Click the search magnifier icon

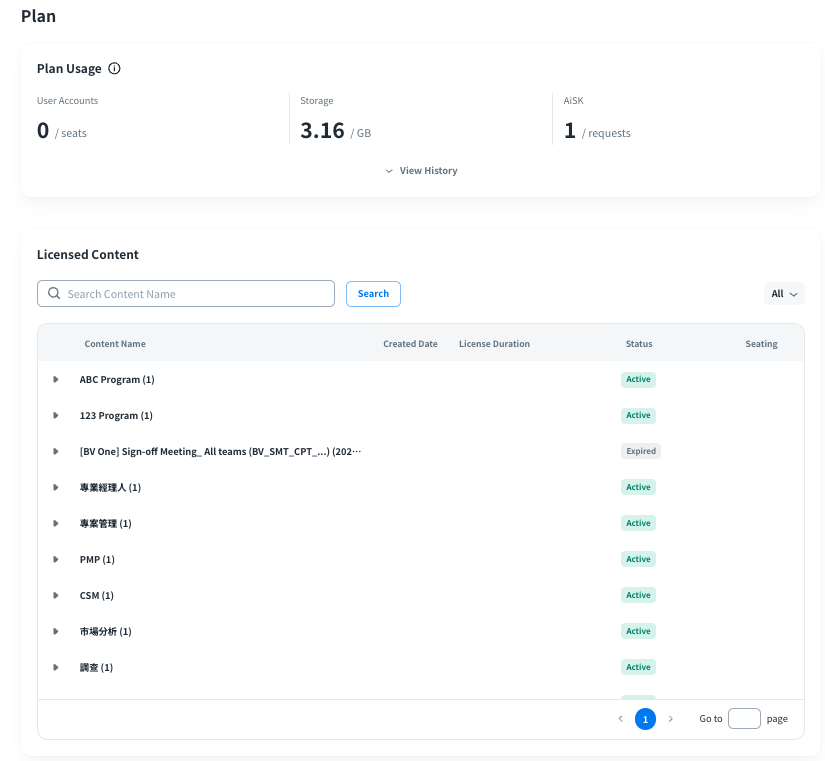(53, 294)
